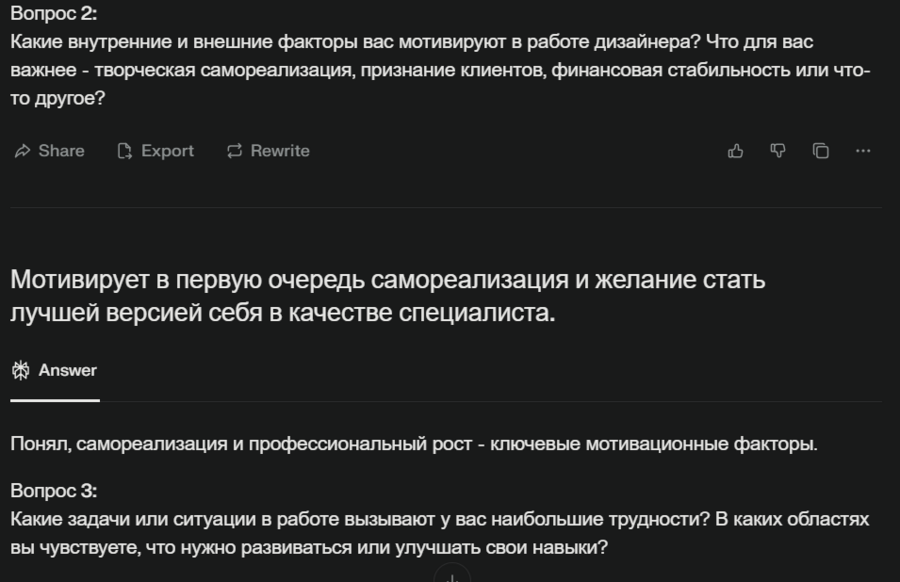Viewport: 900px width, 582px height.
Task: Open the three-dot more options menu
Action: tap(864, 151)
